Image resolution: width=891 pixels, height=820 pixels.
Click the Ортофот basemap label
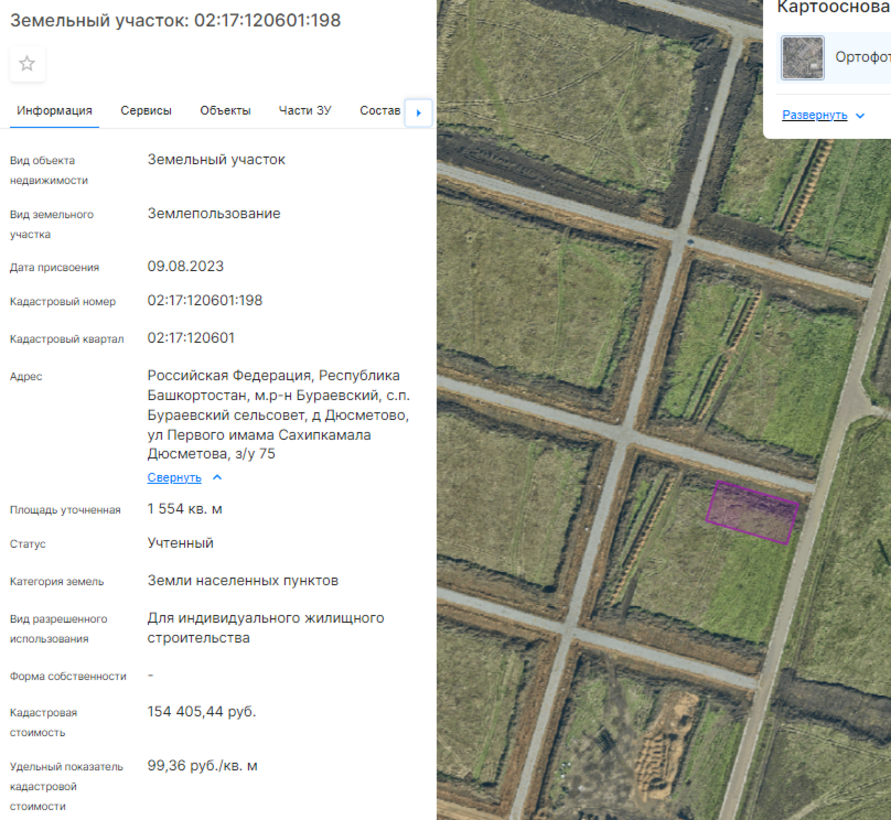[861, 58]
